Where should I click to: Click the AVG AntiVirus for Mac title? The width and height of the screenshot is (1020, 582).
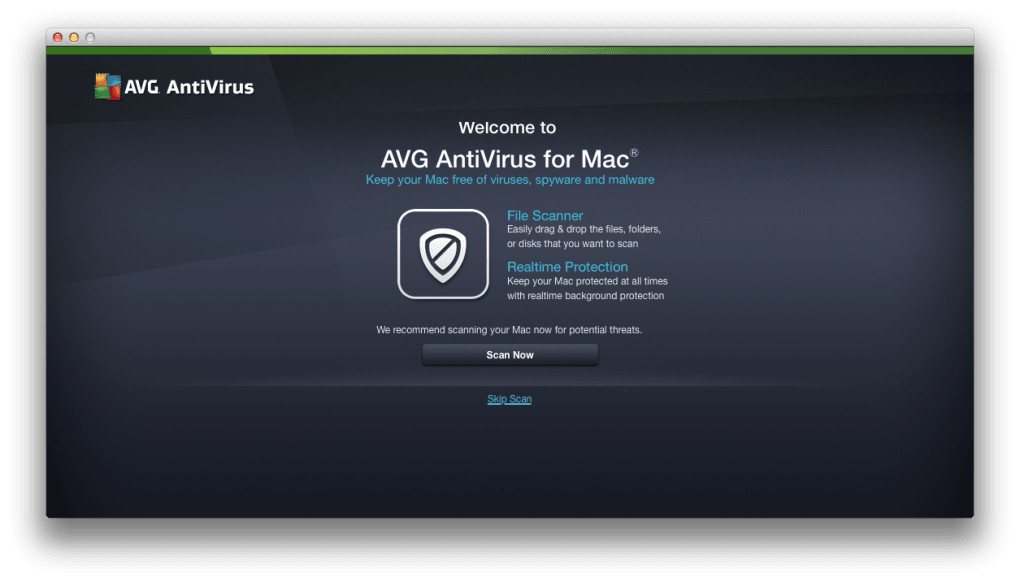[x=509, y=159]
